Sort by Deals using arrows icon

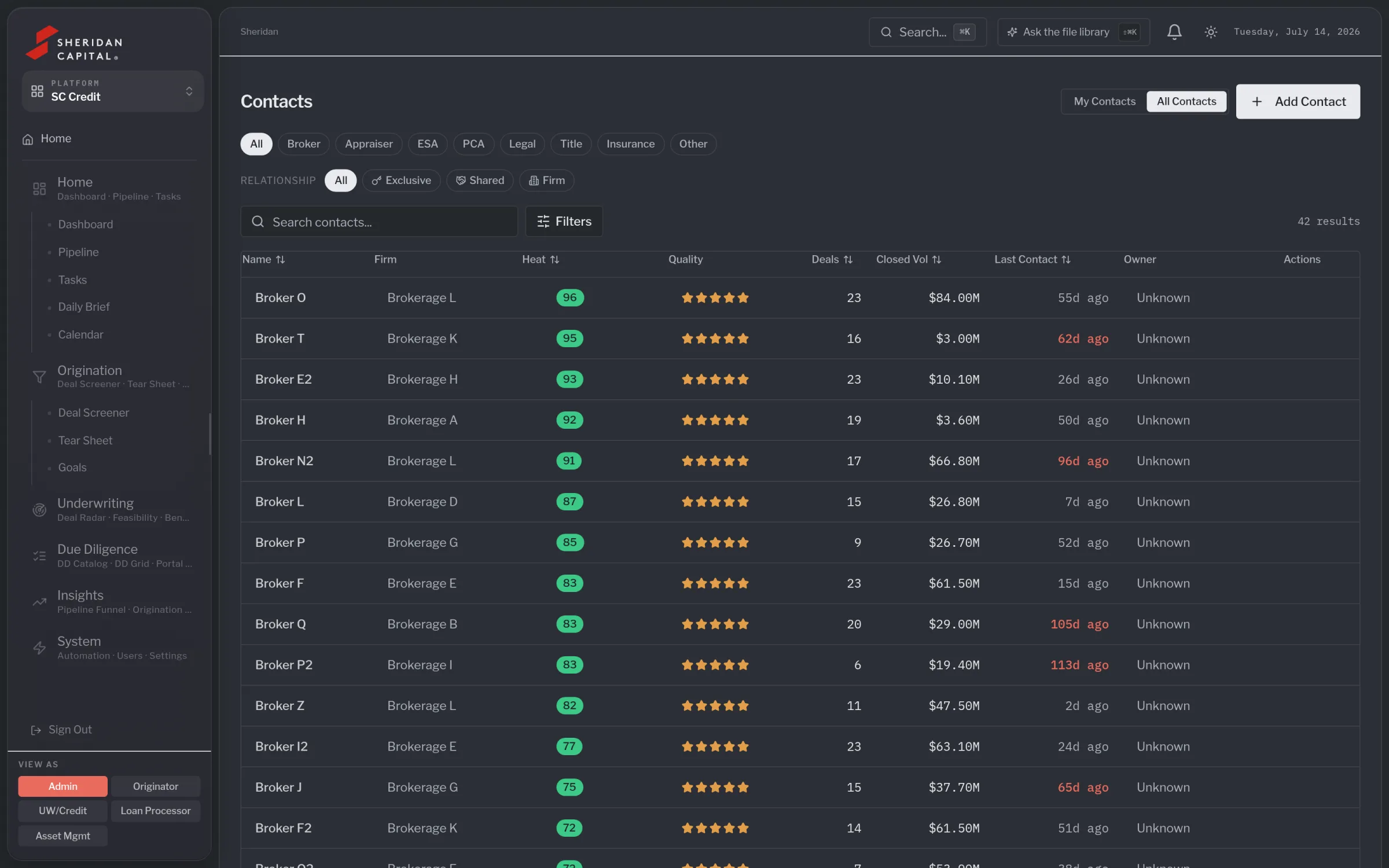[x=848, y=259]
